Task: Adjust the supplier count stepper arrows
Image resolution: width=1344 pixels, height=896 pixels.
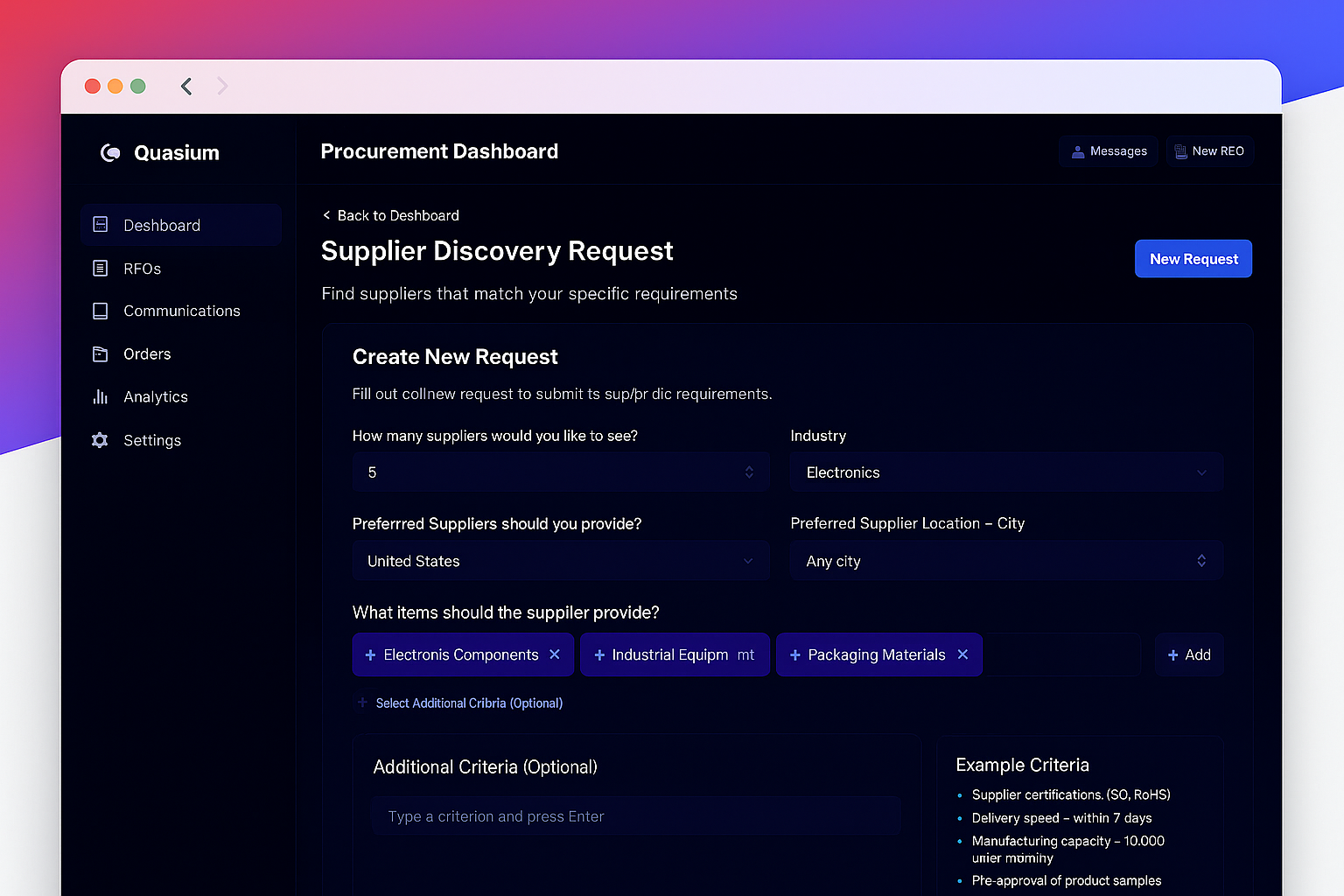Action: click(749, 472)
